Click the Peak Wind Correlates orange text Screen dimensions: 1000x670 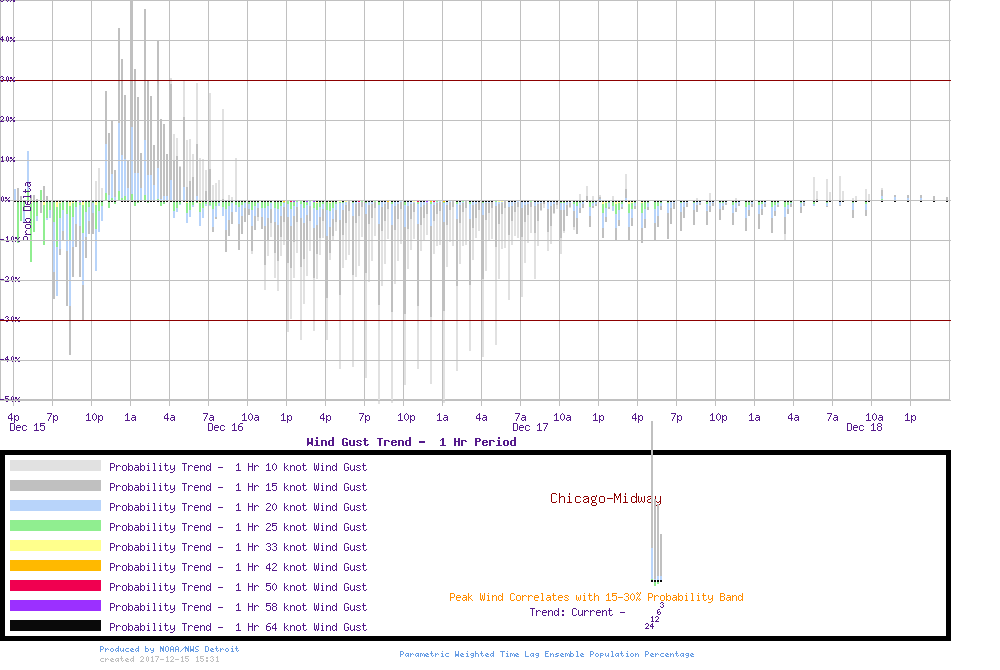(596, 597)
